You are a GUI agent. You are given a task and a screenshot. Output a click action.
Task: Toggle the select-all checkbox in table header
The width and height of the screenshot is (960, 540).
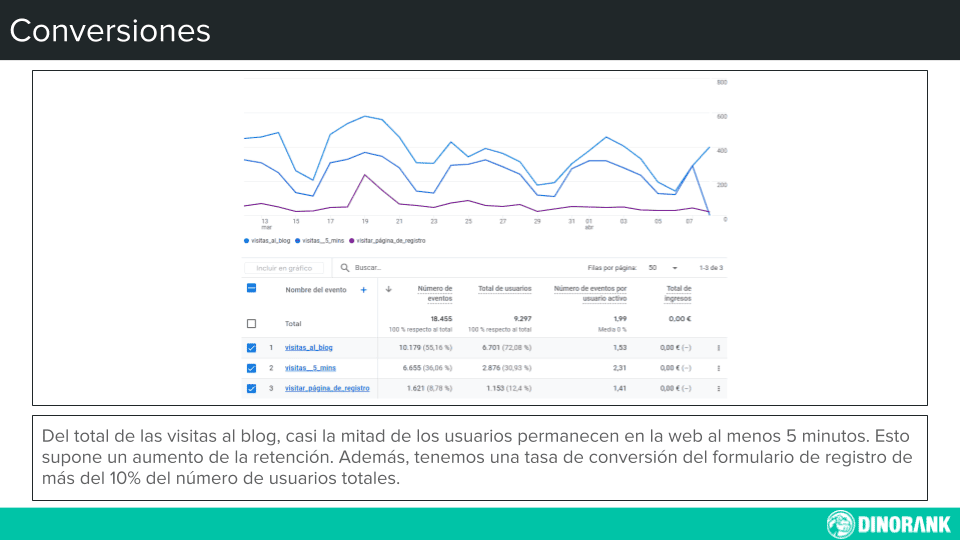click(x=251, y=288)
